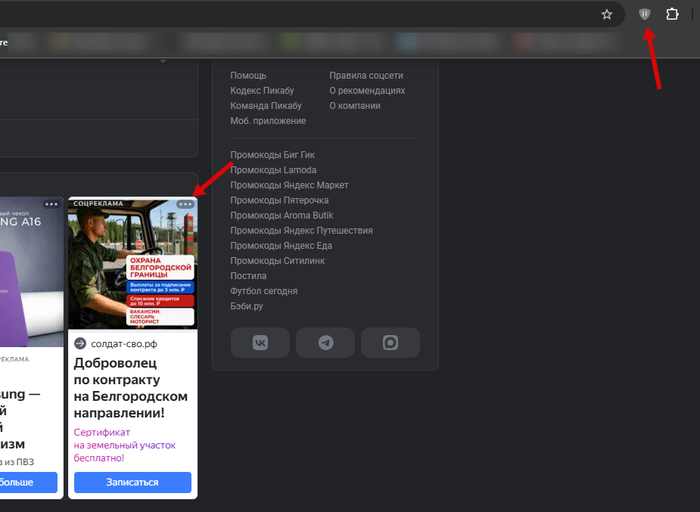Open the chat messenger button beside Telegram
Screen dimensions: 700x512
(x=390, y=343)
